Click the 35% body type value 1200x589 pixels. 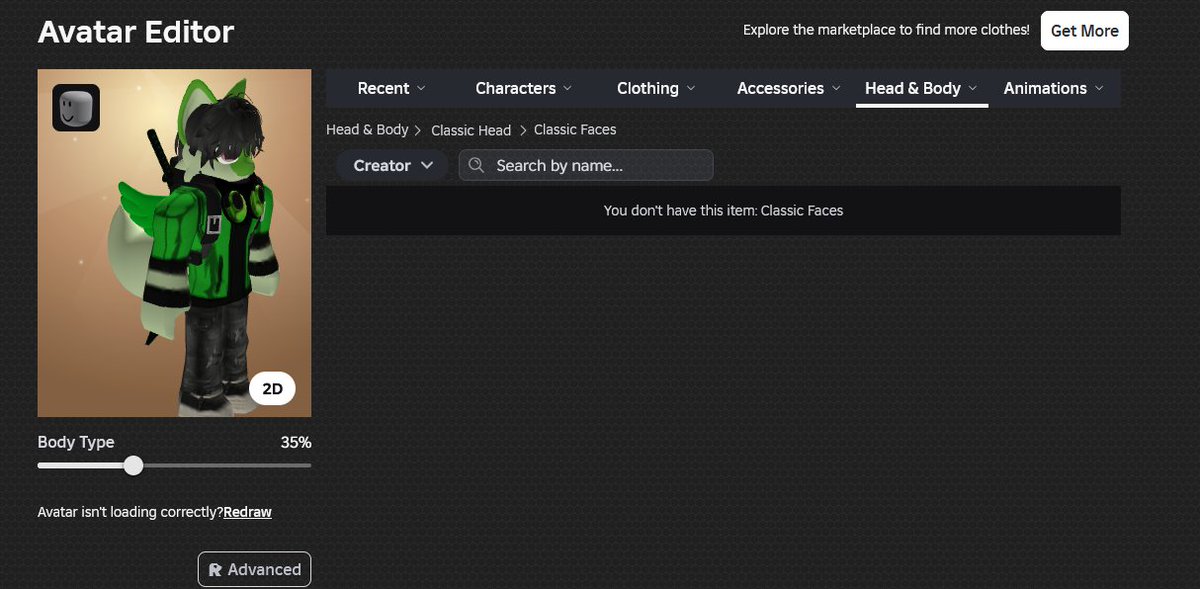[296, 442]
